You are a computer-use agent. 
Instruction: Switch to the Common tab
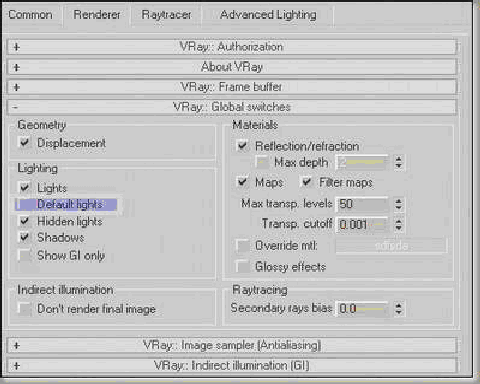coord(30,15)
